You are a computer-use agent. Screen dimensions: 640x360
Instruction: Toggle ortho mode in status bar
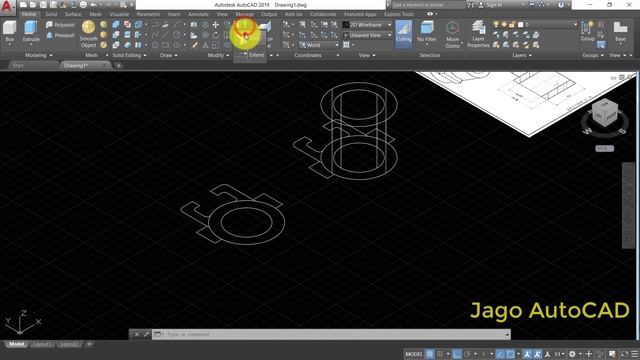pyautogui.click(x=457, y=354)
